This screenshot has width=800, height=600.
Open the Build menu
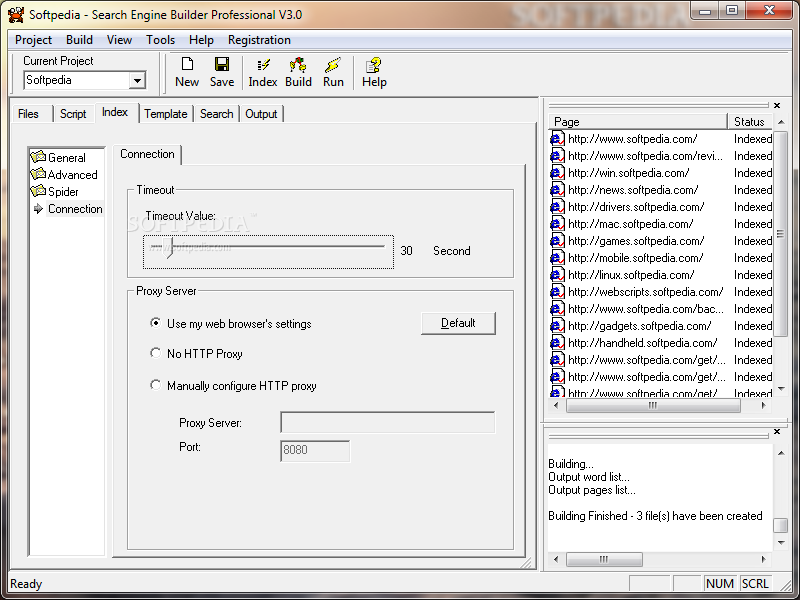pos(79,40)
